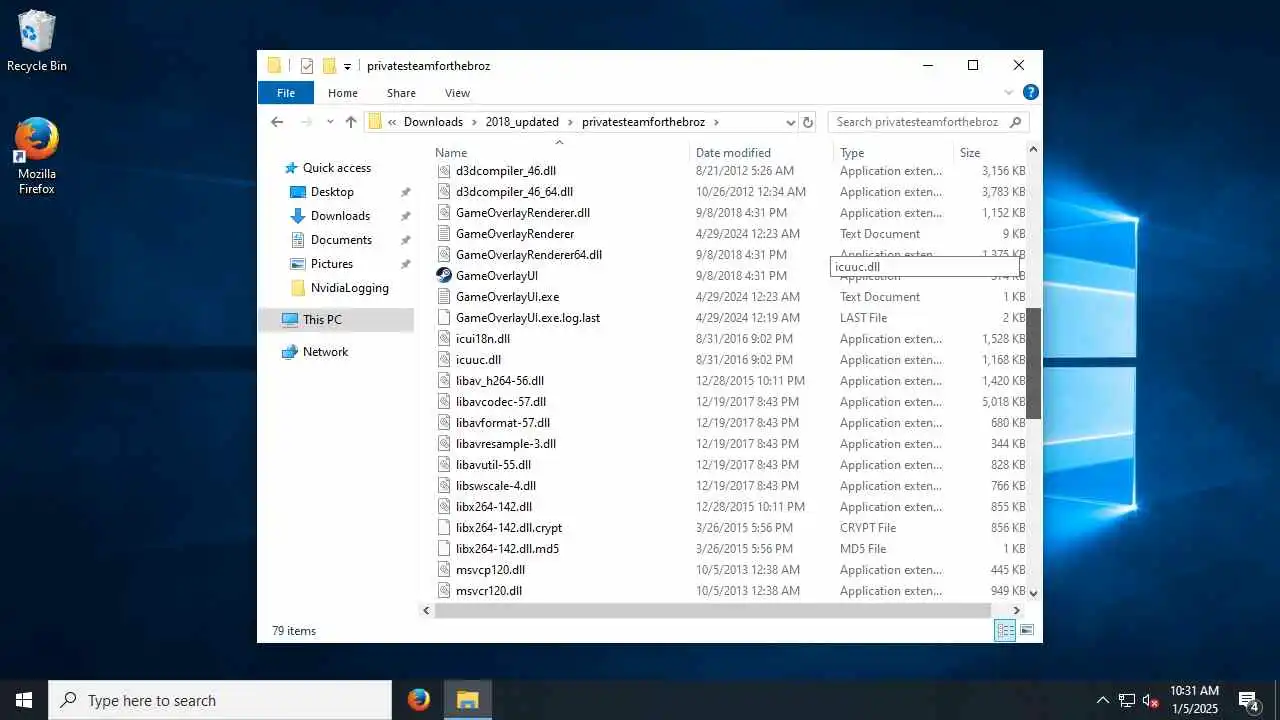Expand the chevron after privatesteamforthebroz breadcrumb
This screenshot has width=1280, height=720.
(x=716, y=122)
